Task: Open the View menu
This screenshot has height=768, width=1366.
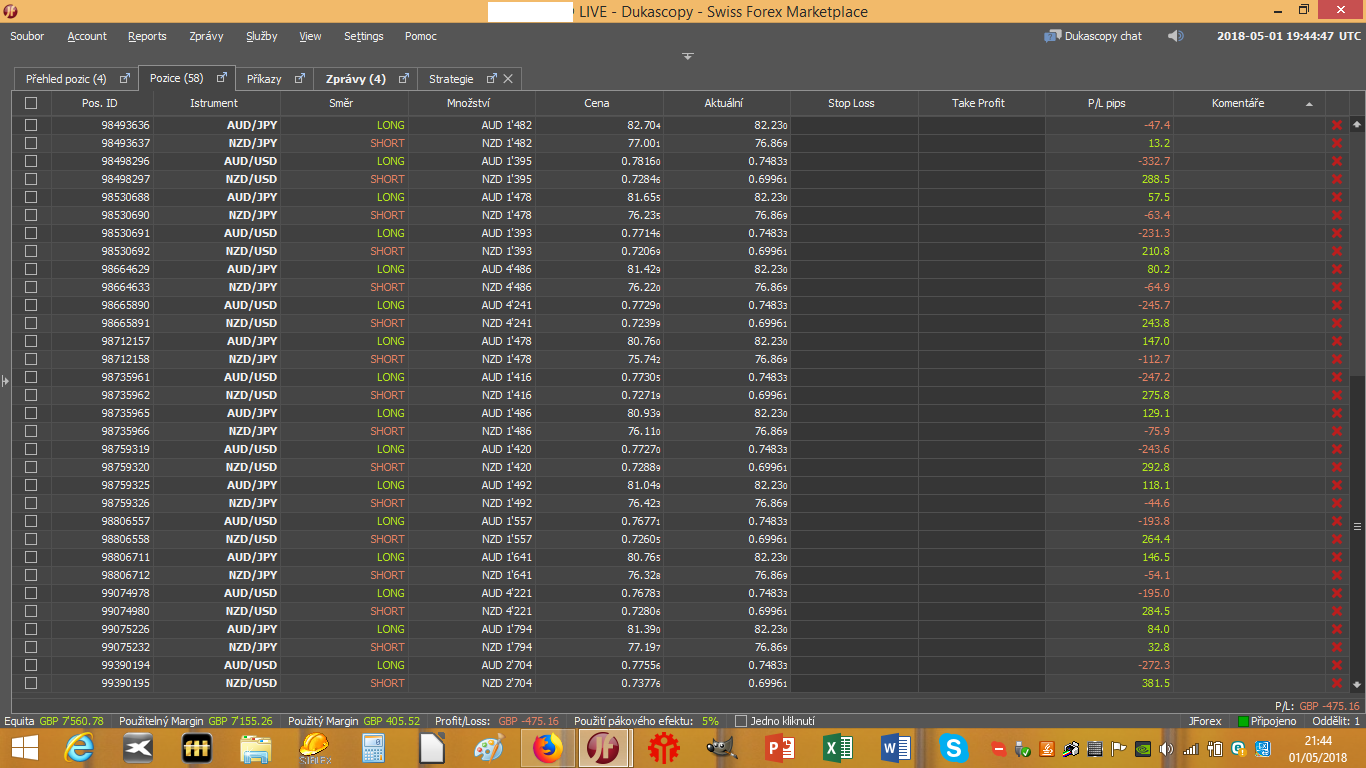Action: coord(310,36)
